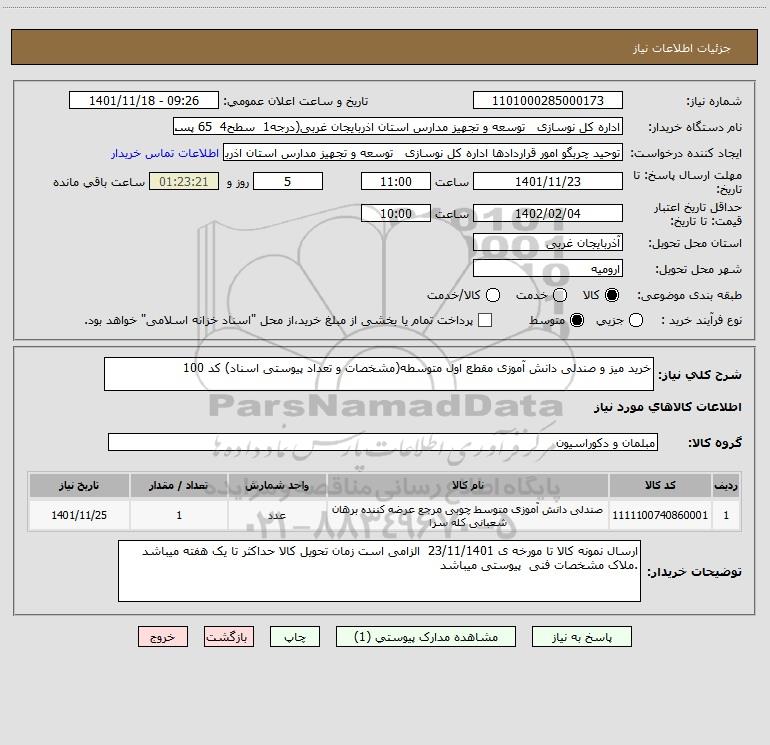
Task: Click the delivery city field ارومیه
Action: 548,269
